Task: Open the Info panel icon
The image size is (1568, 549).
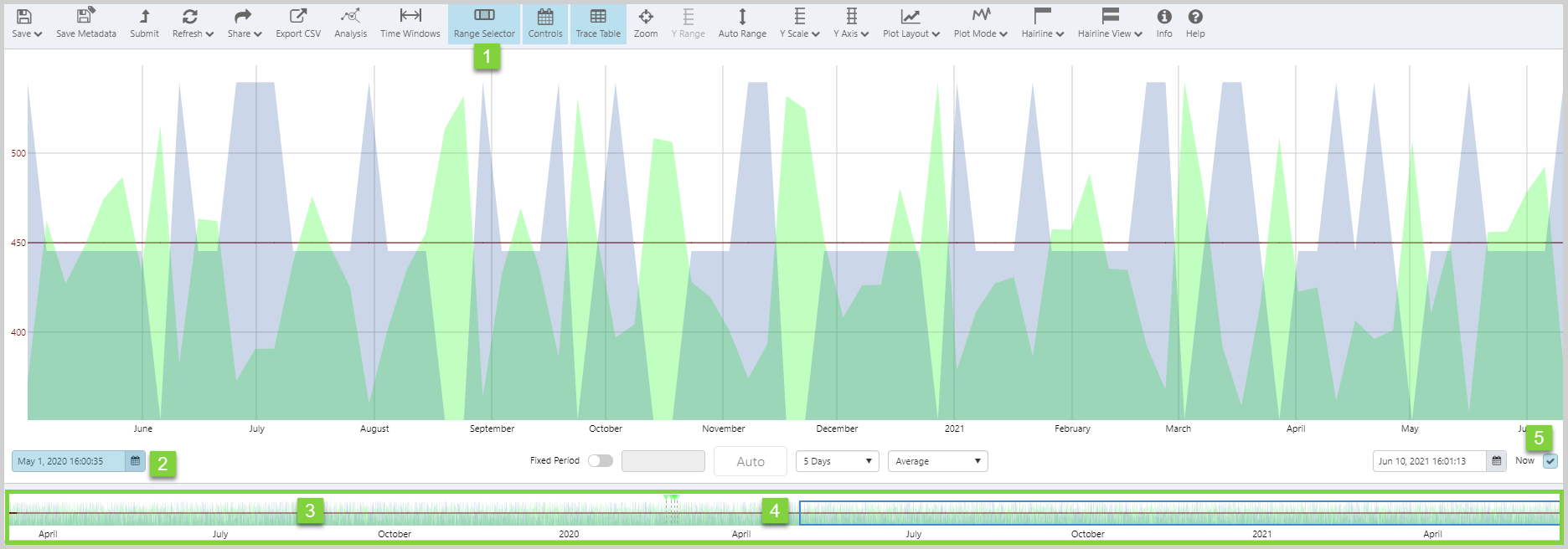Action: [1164, 17]
